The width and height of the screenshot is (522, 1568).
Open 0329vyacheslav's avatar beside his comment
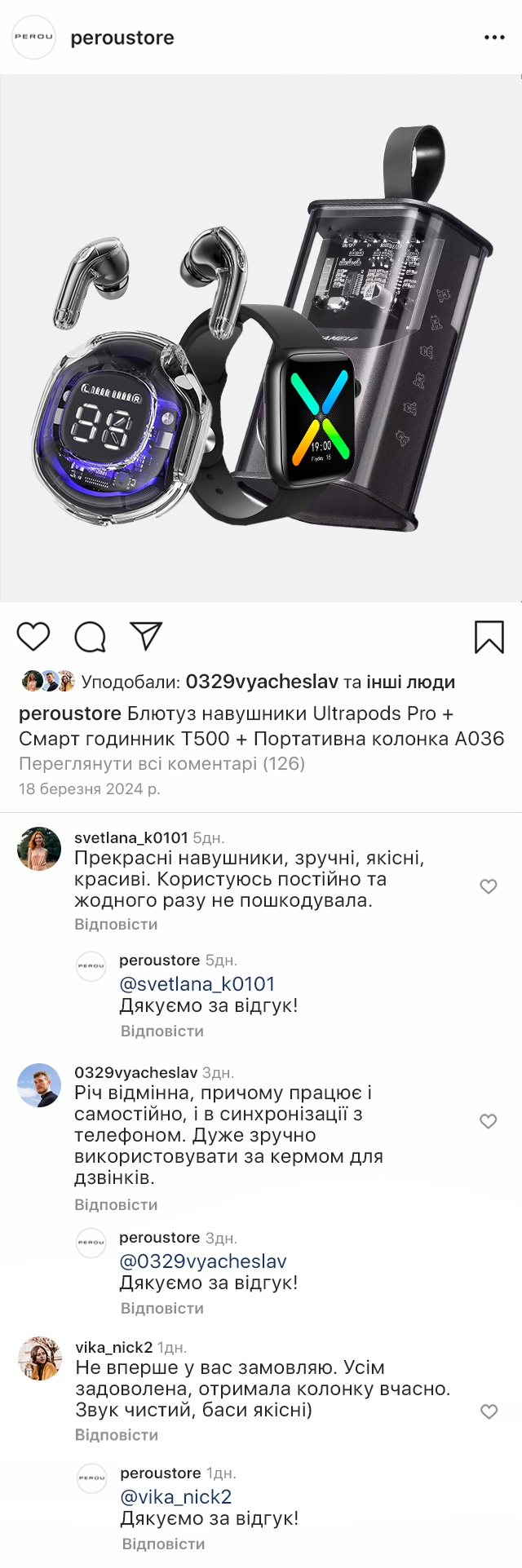(39, 1085)
